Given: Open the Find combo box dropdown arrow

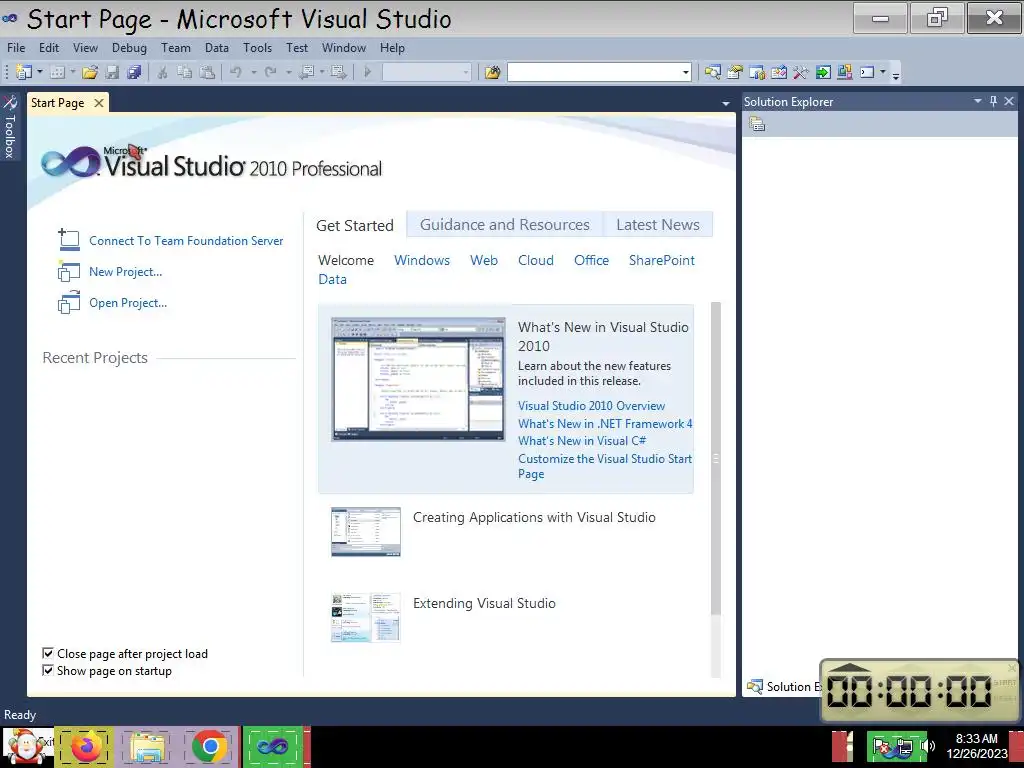Looking at the screenshot, I should point(685,72).
